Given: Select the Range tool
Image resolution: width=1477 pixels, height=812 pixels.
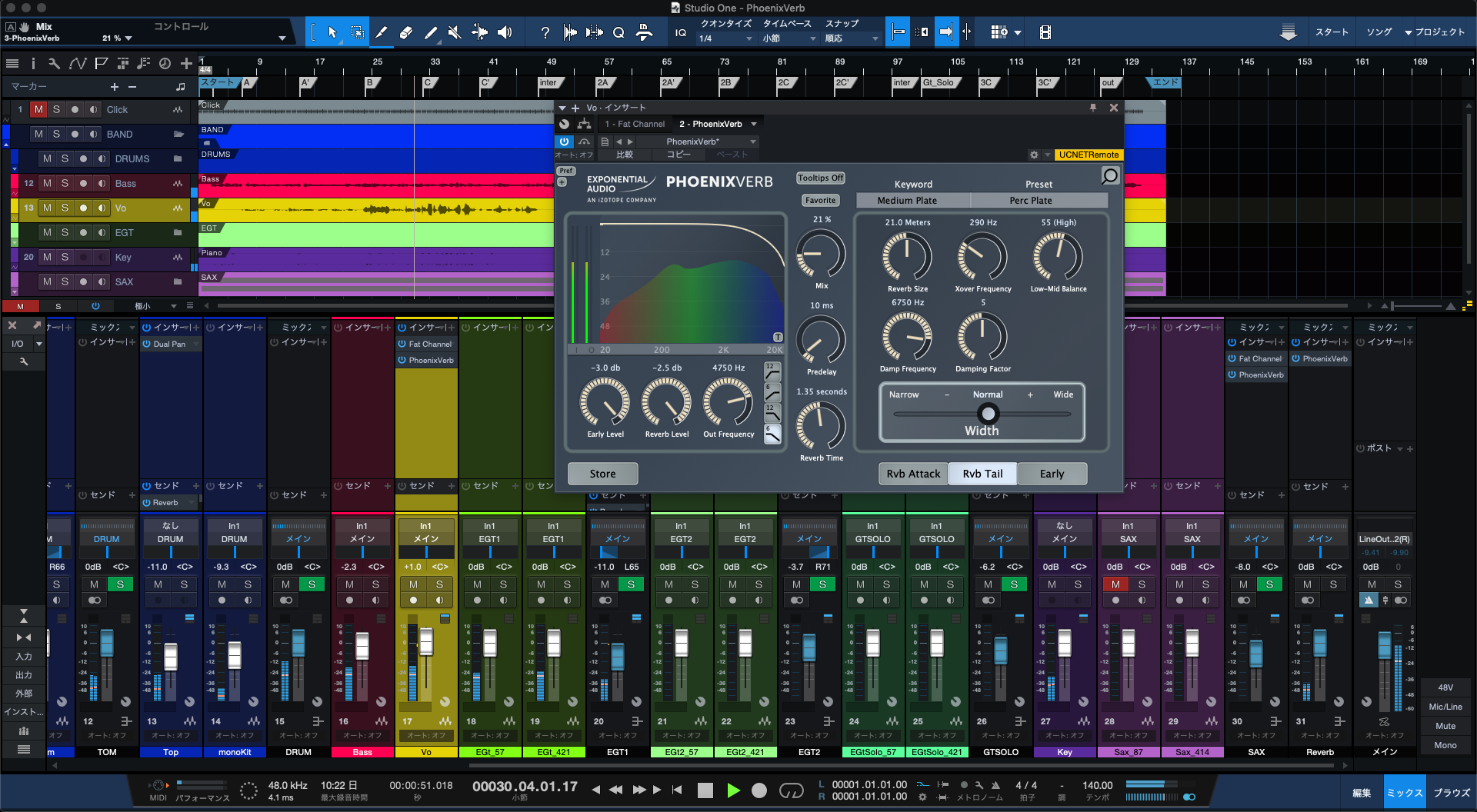Looking at the screenshot, I should 358,32.
